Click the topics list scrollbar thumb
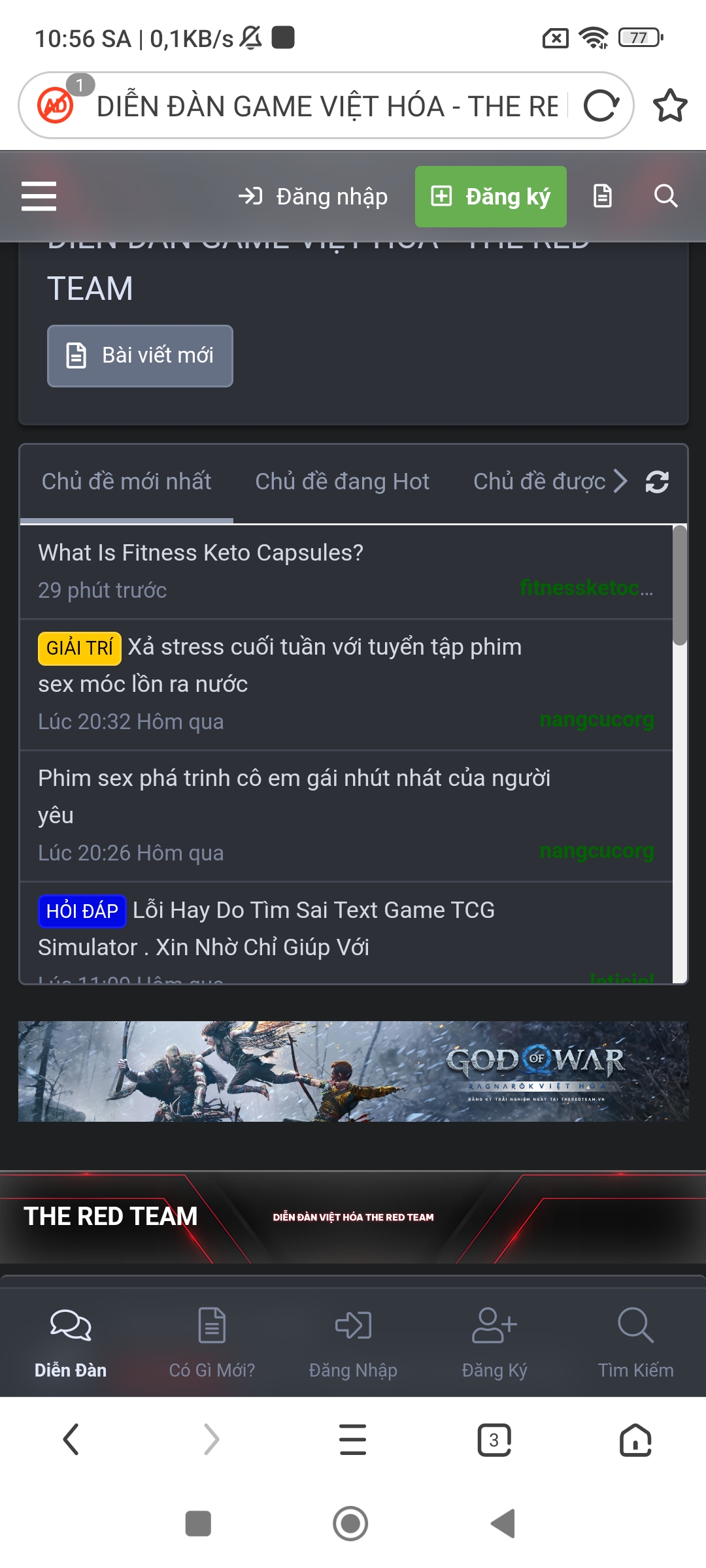Viewport: 706px width, 1568px height. click(x=680, y=585)
